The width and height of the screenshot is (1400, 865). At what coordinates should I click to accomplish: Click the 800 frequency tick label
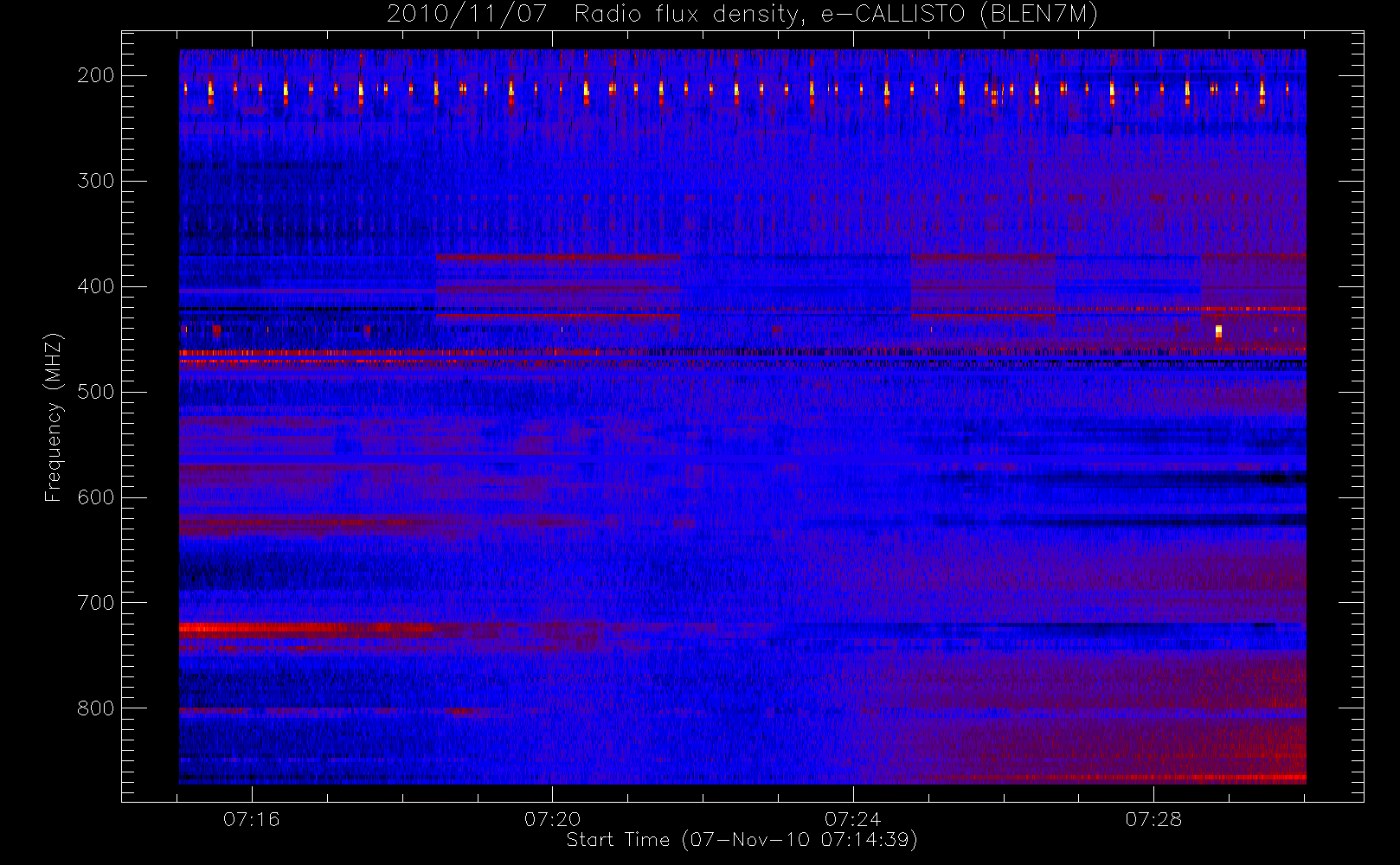96,708
